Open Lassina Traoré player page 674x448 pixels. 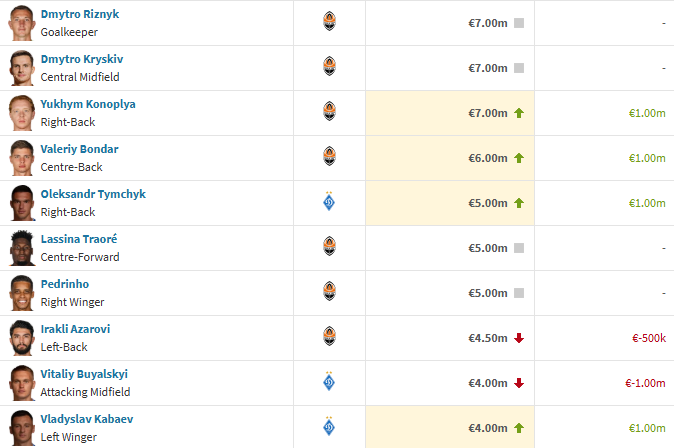tap(79, 239)
